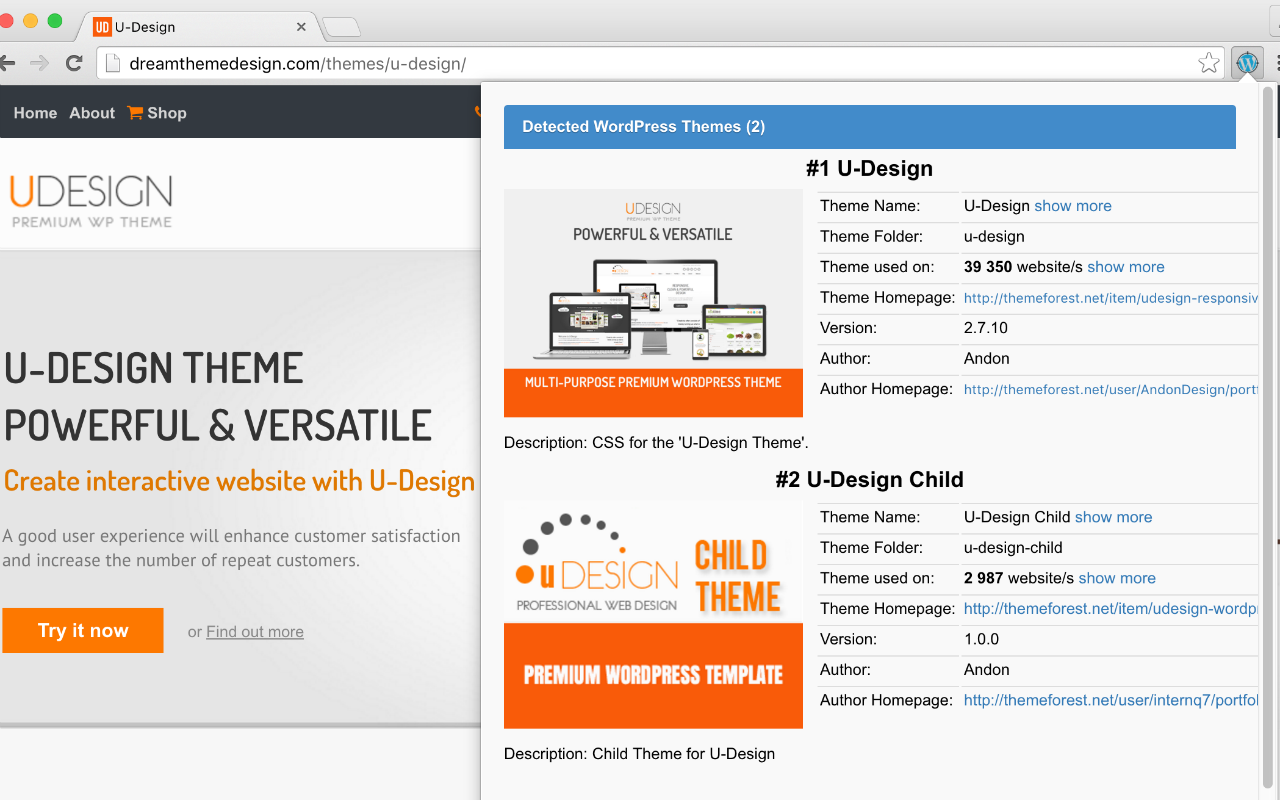Bookmark the page with the star icon
Screen dimensions: 1280x800
click(x=1209, y=62)
